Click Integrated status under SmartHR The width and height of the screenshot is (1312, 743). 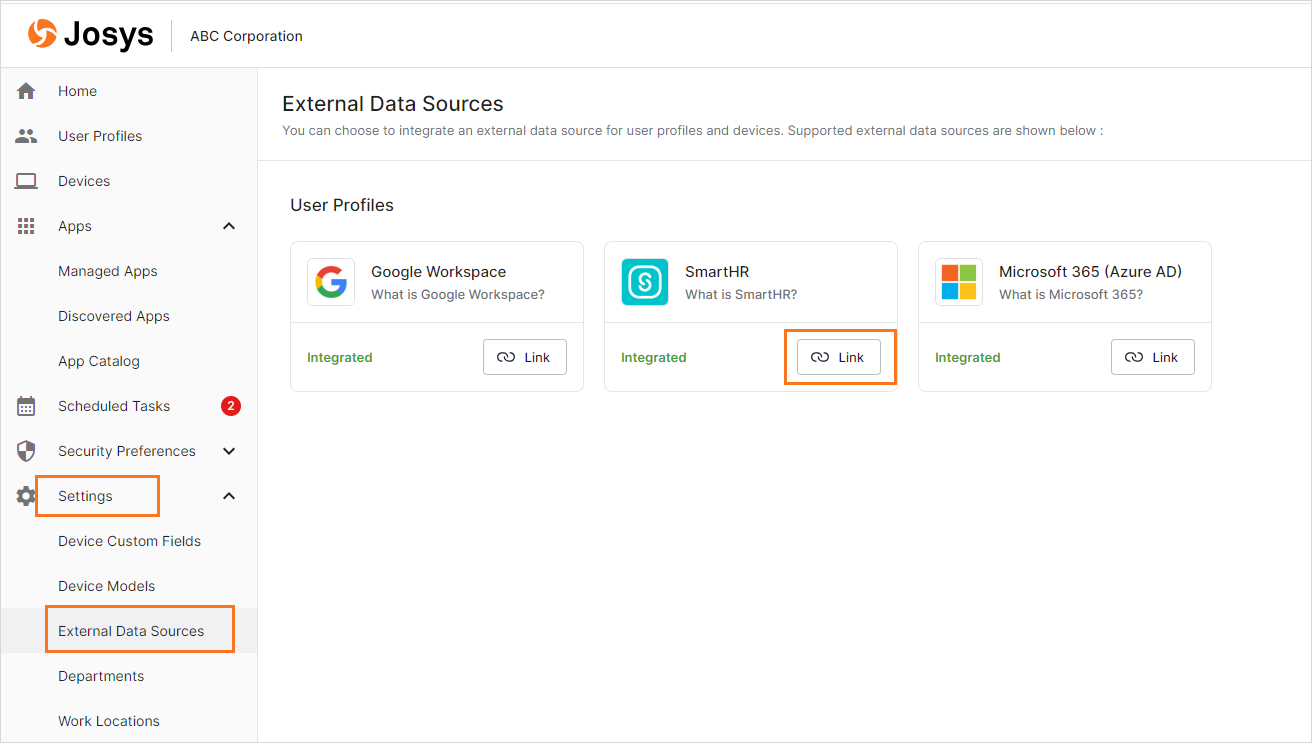click(x=654, y=357)
